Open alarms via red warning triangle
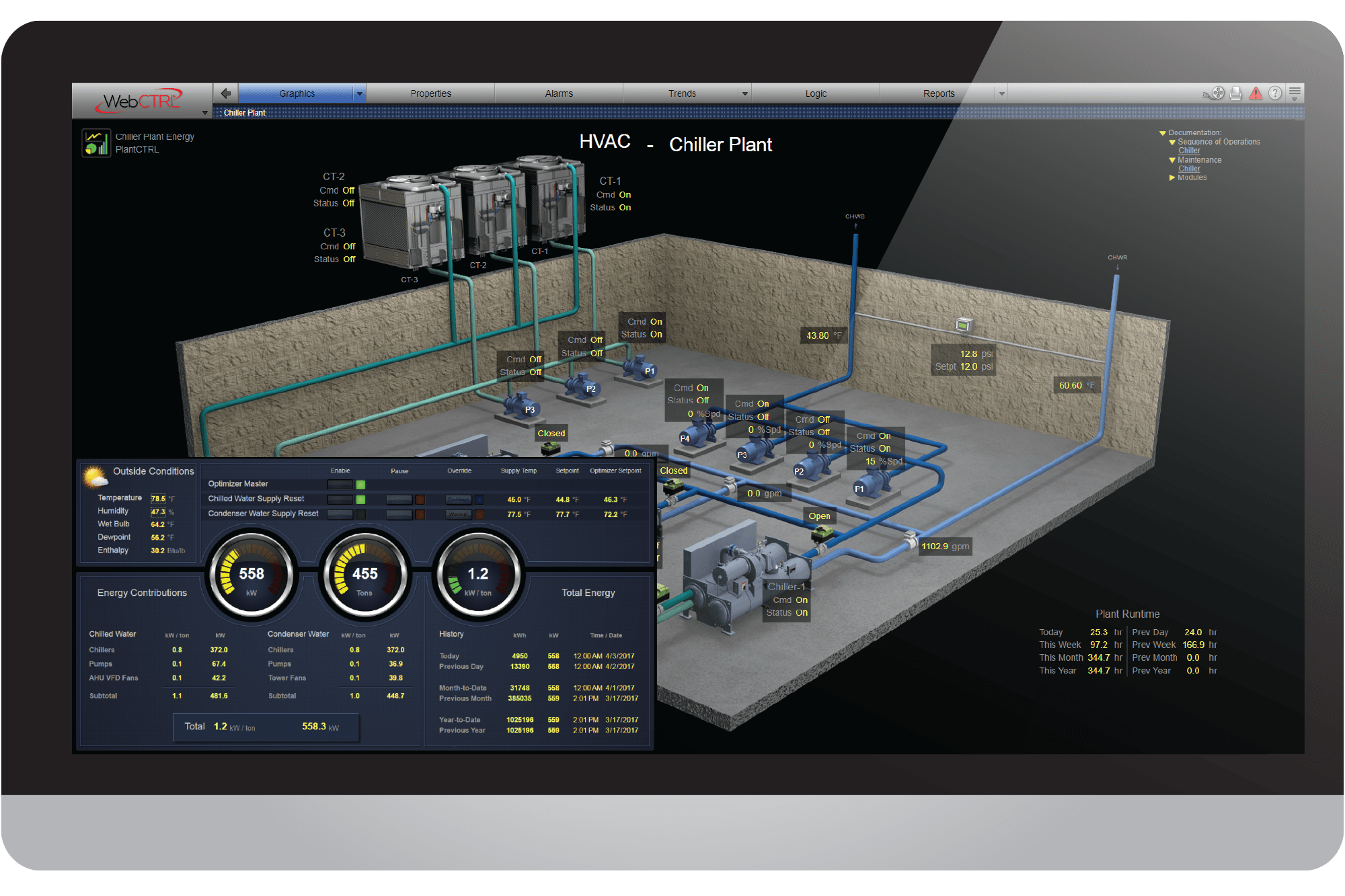Image resolution: width=1345 pixels, height=896 pixels. tap(1256, 93)
